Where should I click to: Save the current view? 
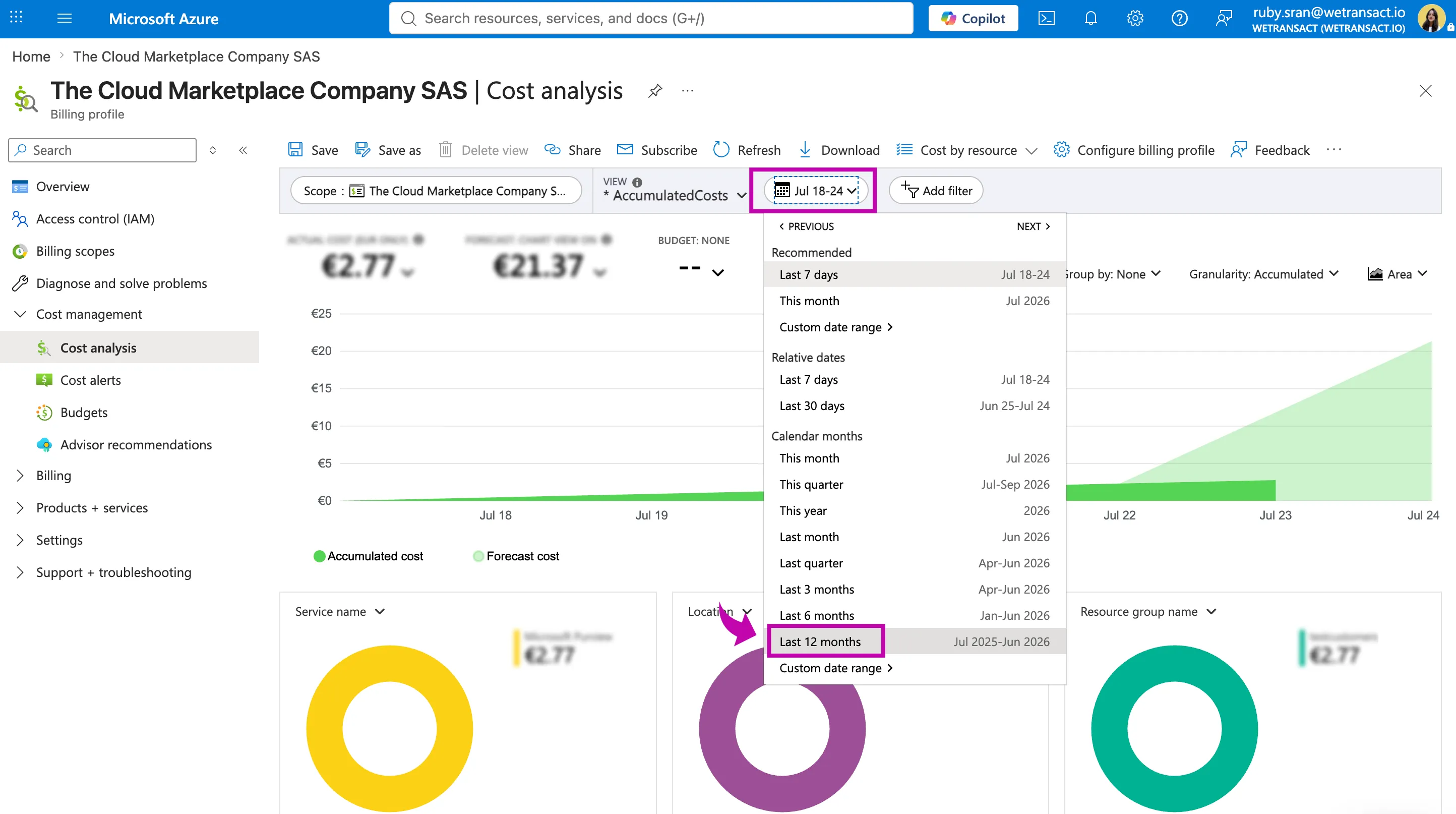[x=313, y=150]
